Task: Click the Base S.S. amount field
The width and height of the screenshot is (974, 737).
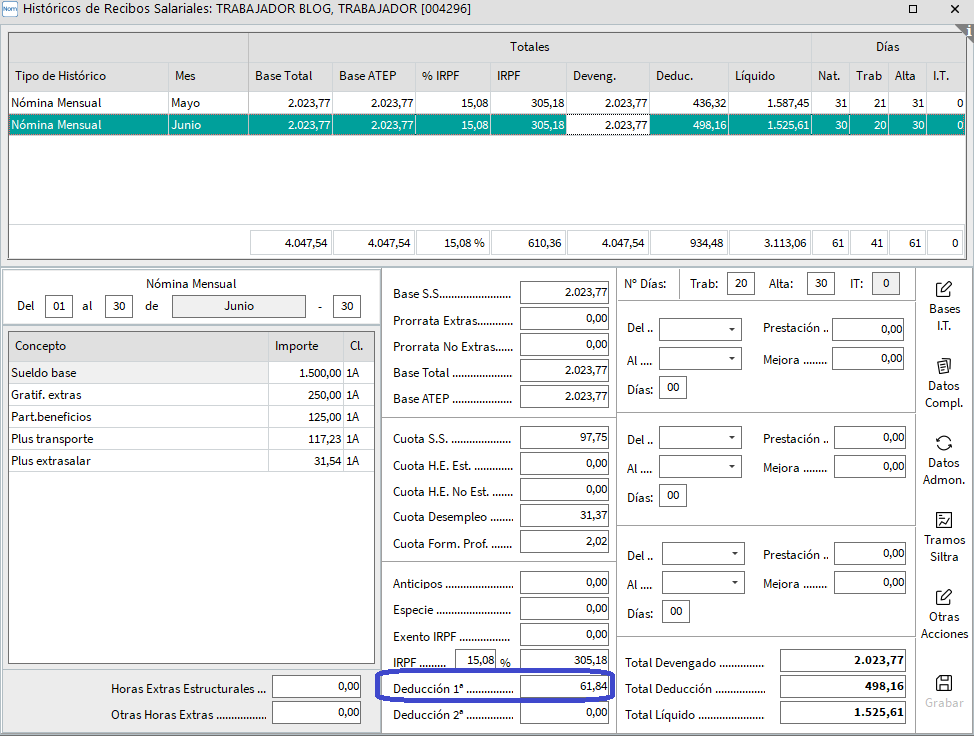Action: (565, 292)
